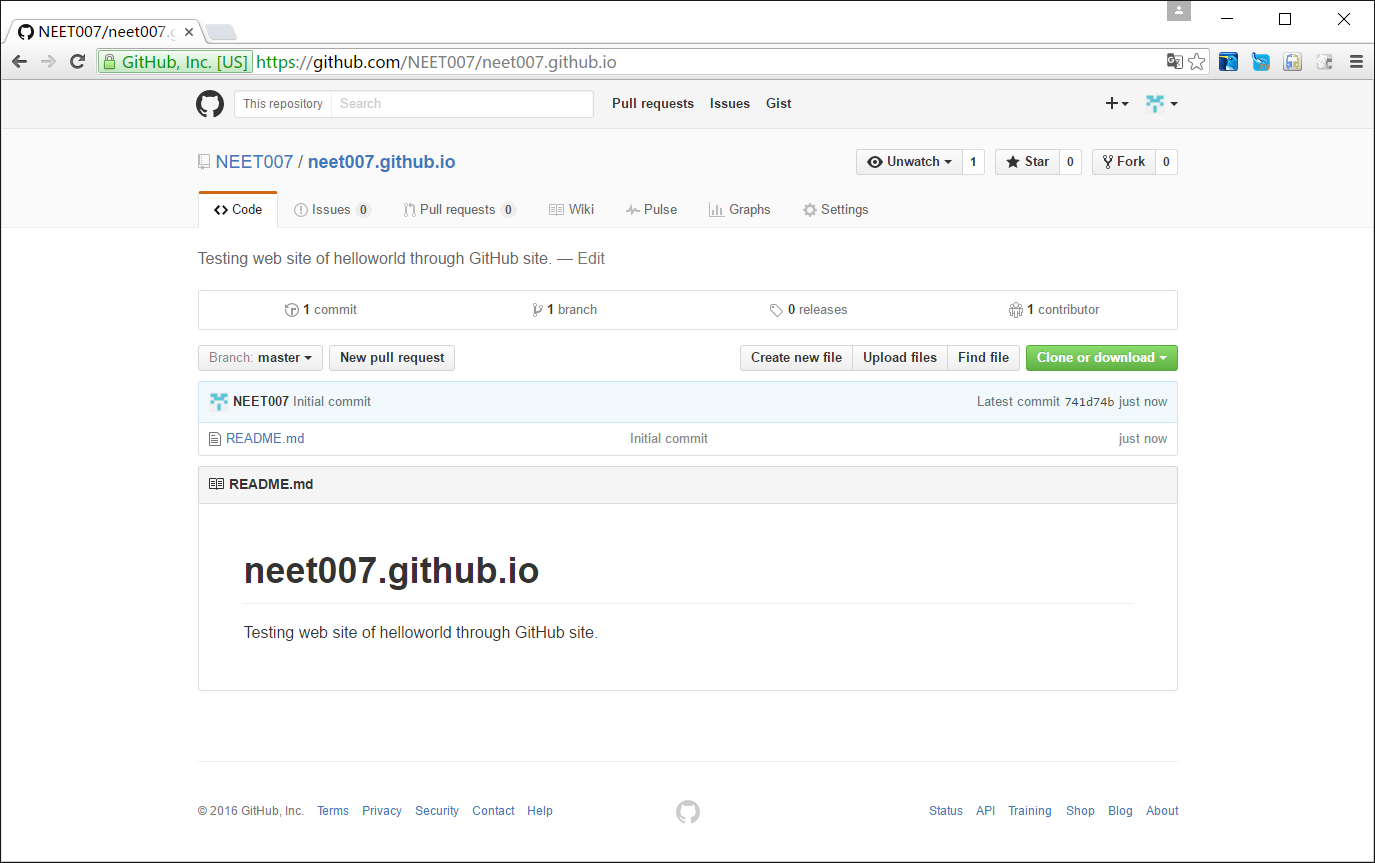The image size is (1375, 863).
Task: Click NEET007 author name in commit bar
Action: tap(261, 402)
